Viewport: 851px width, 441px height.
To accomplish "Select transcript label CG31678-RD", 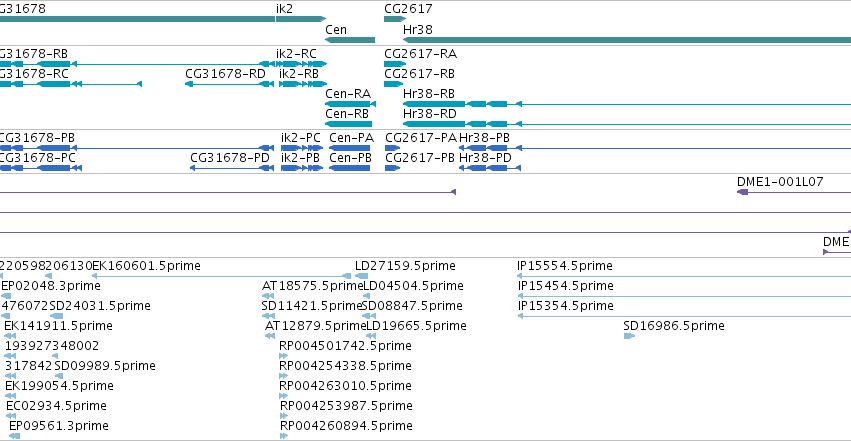I will pos(225,74).
